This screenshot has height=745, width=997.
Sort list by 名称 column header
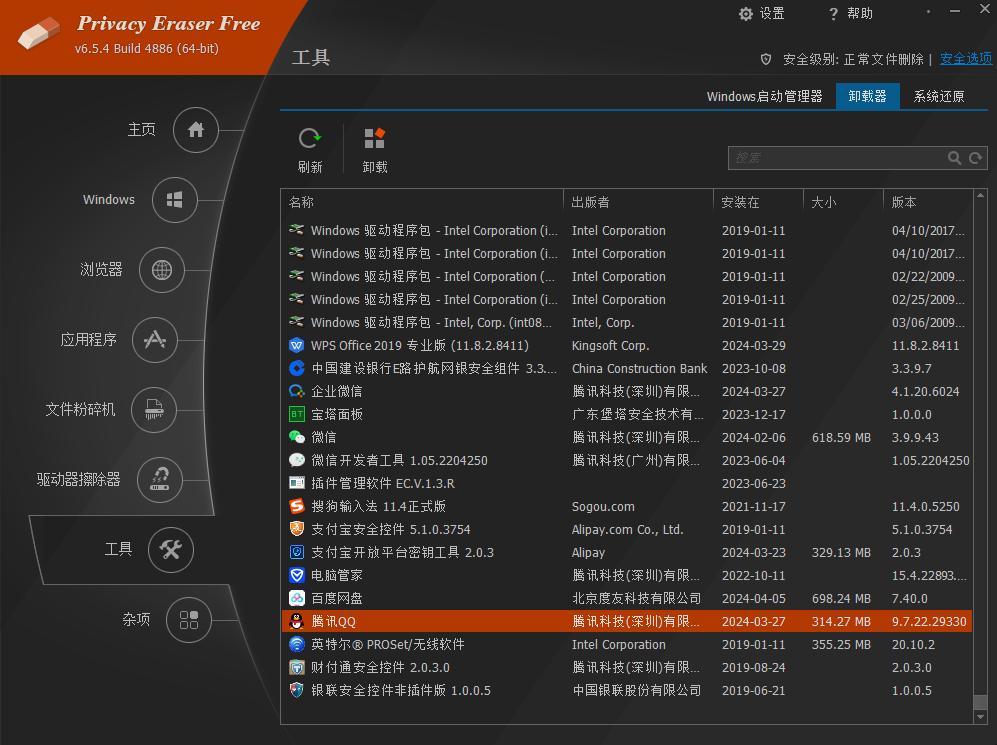[422, 202]
